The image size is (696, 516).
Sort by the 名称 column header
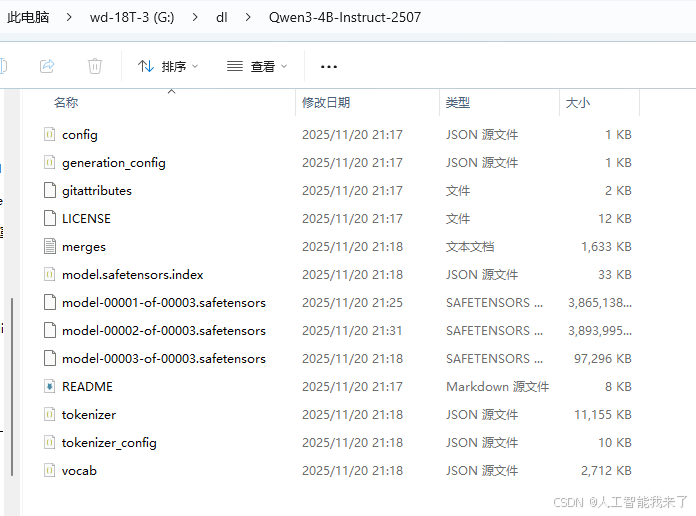click(66, 103)
